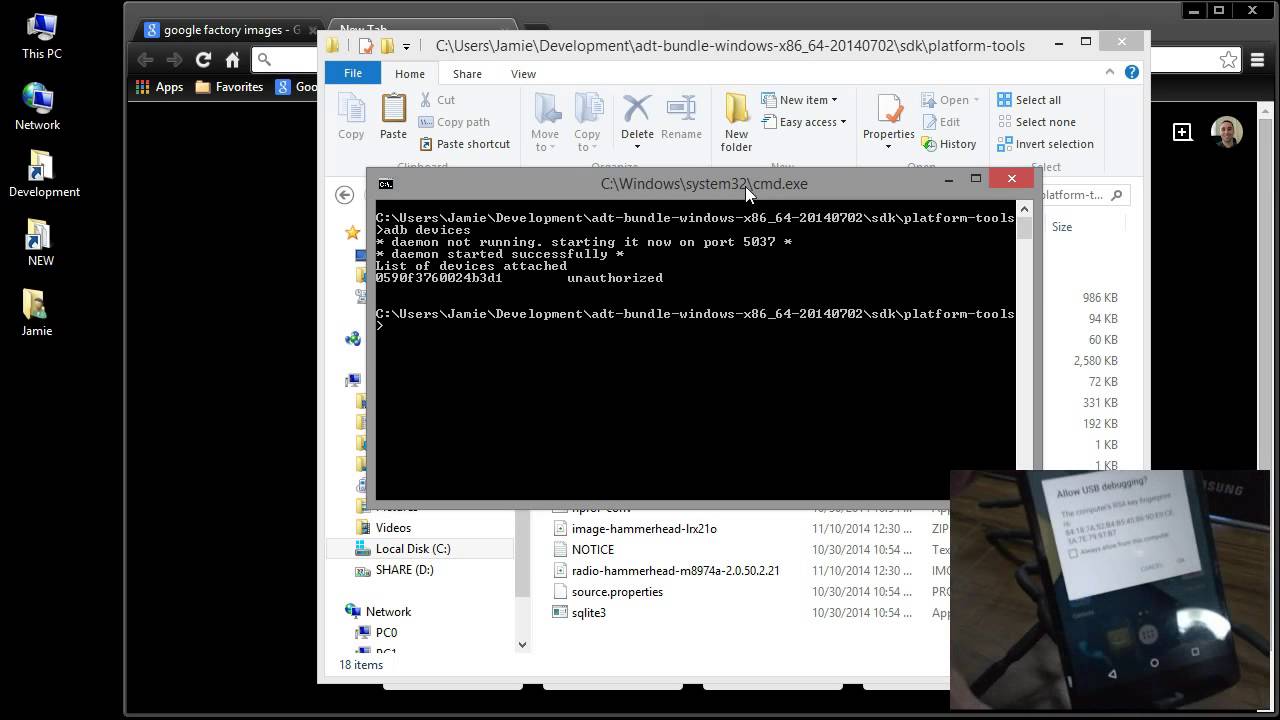1280x720 pixels.
Task: Open Jamie folder on desktop
Action: click(x=37, y=312)
